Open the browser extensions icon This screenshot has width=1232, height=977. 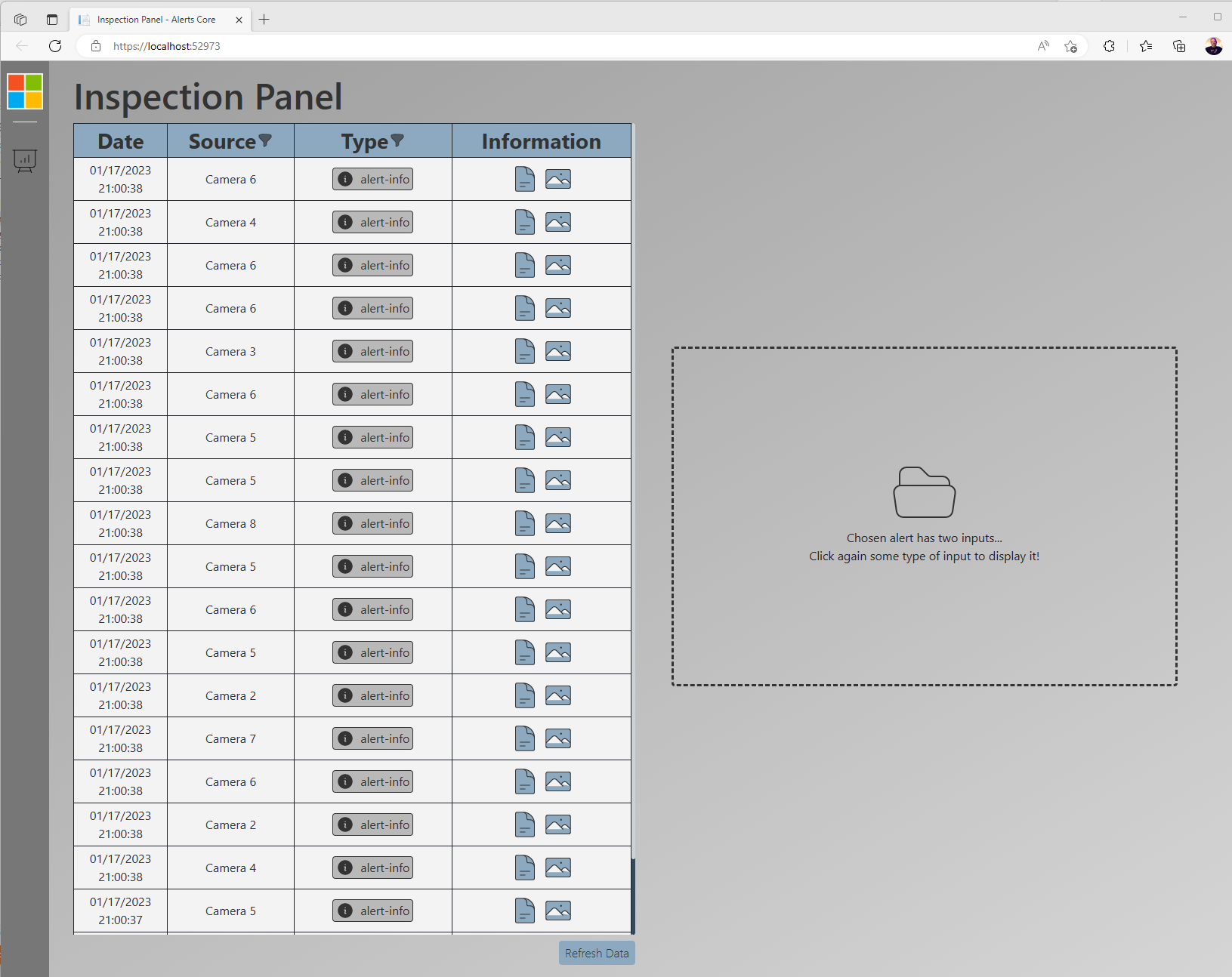(1109, 46)
